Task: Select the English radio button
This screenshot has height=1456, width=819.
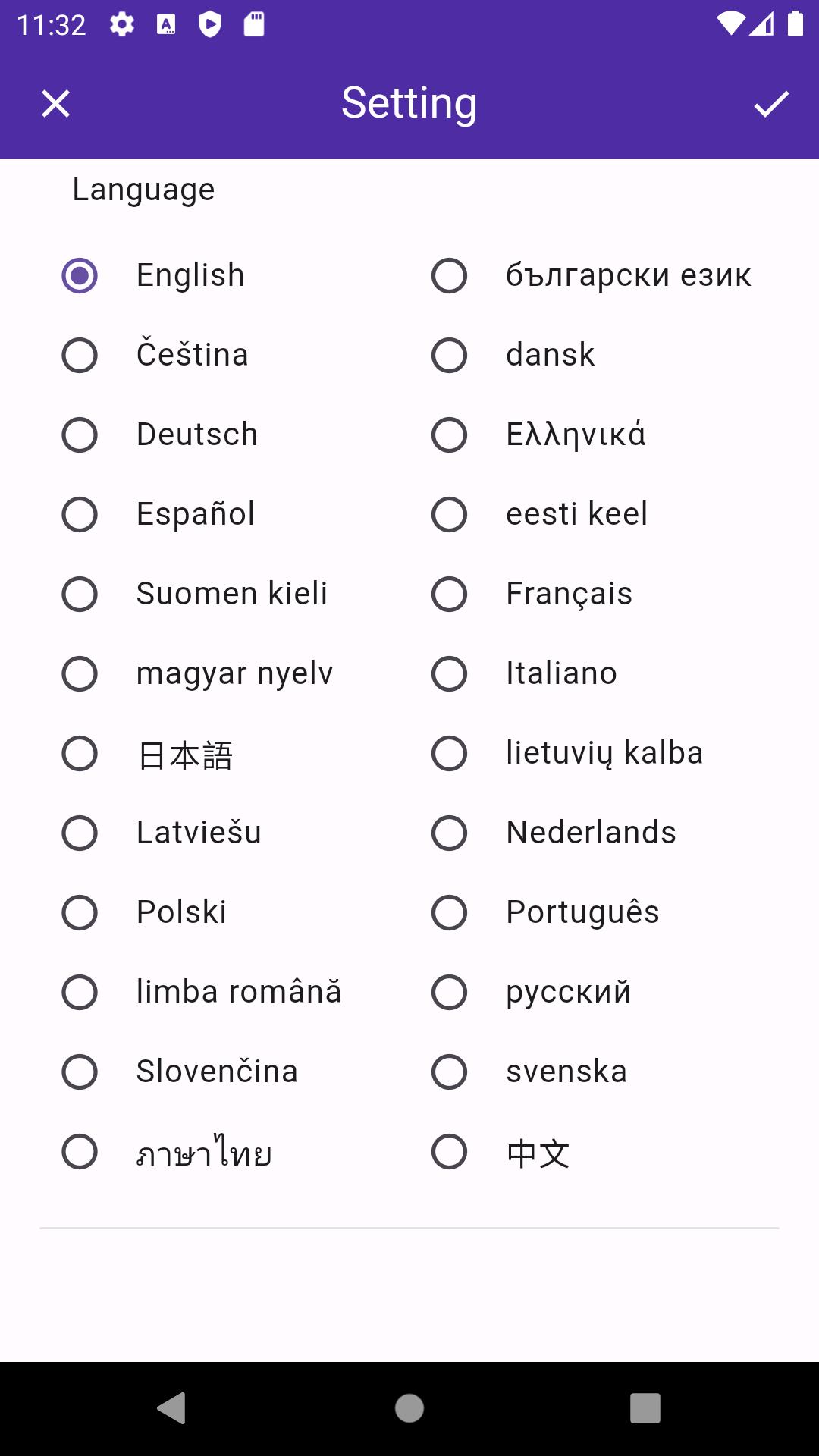Action: (x=80, y=275)
